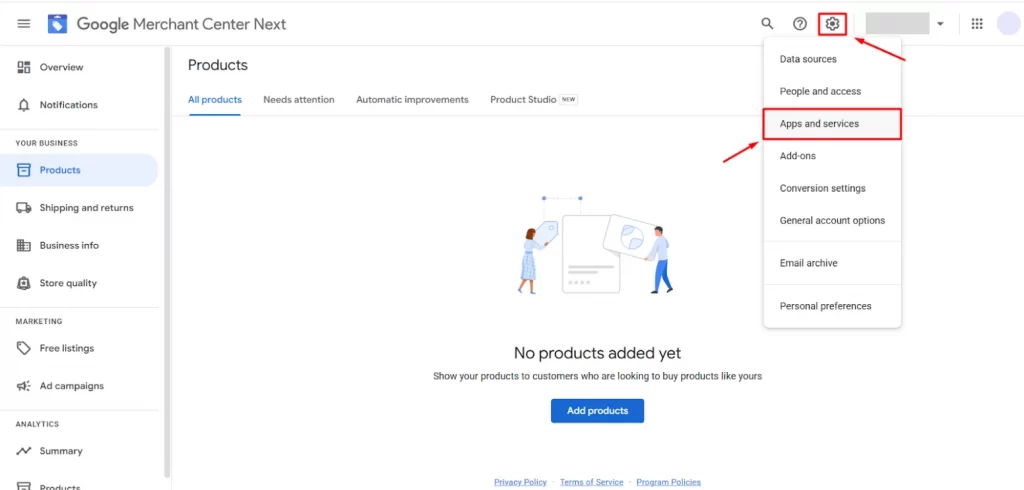Image resolution: width=1024 pixels, height=490 pixels.
Task: Open the help question mark icon
Action: coord(799,24)
